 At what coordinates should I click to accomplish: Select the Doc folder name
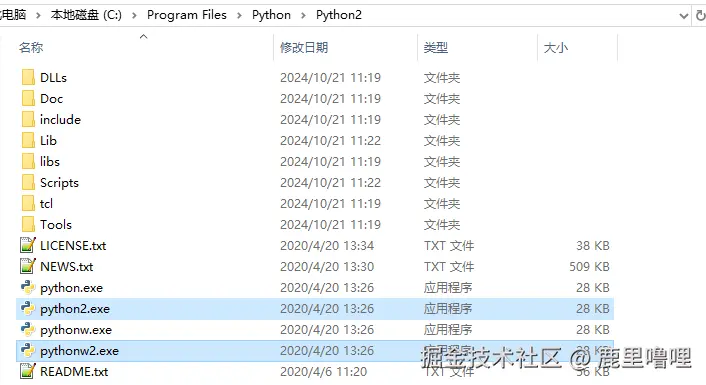pos(51,99)
